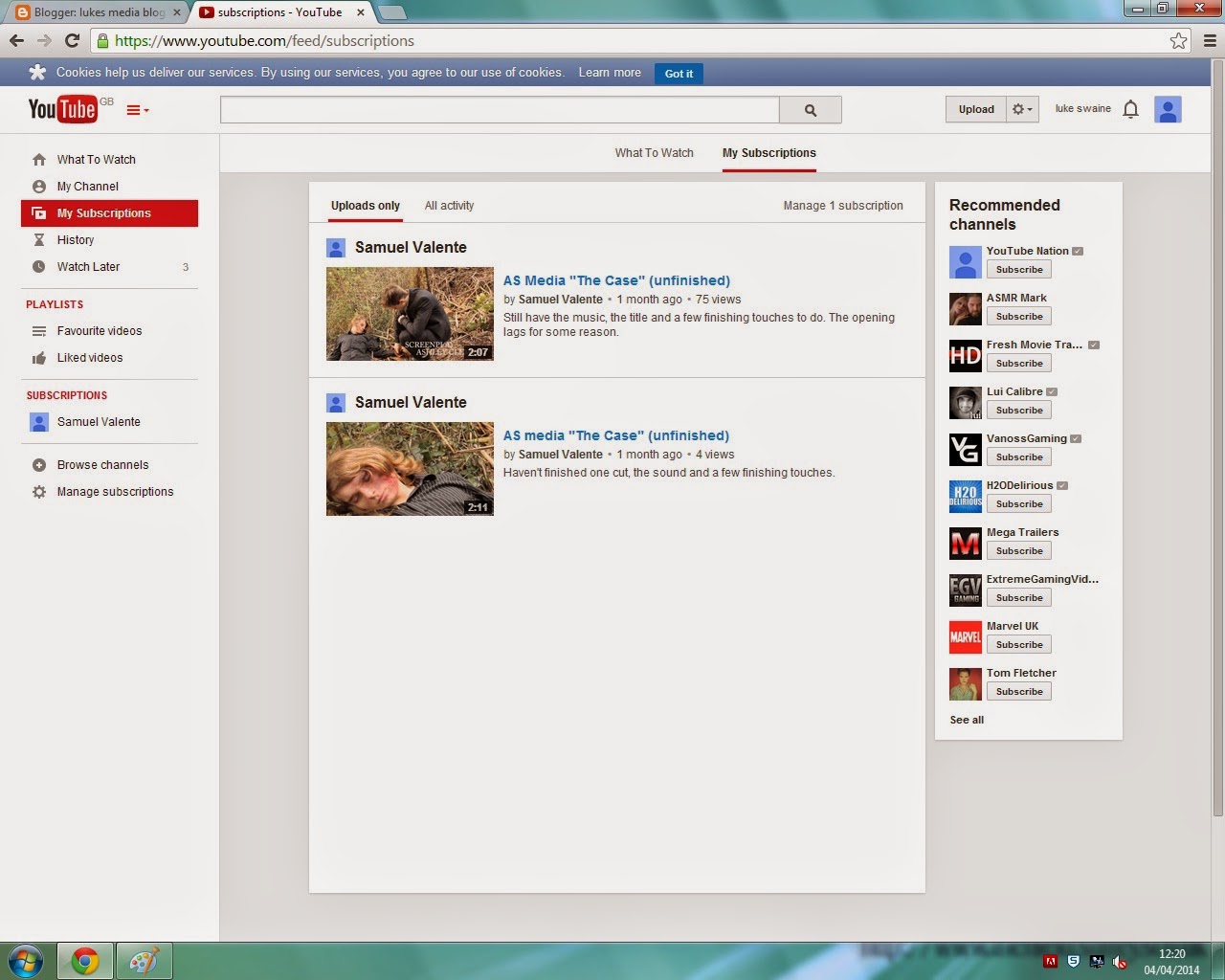The image size is (1225, 980).
Task: Subscribe to ExtremeGamingVid channel
Action: pyautogui.click(x=1018, y=598)
